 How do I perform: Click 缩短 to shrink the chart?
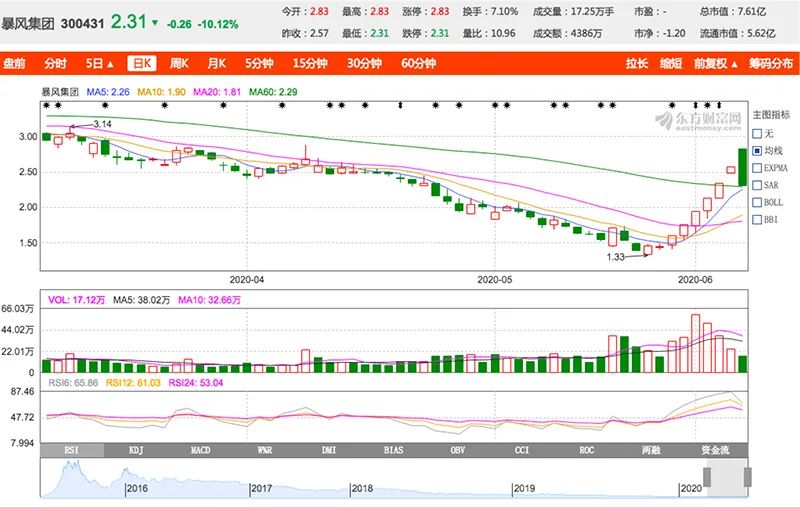[x=671, y=63]
